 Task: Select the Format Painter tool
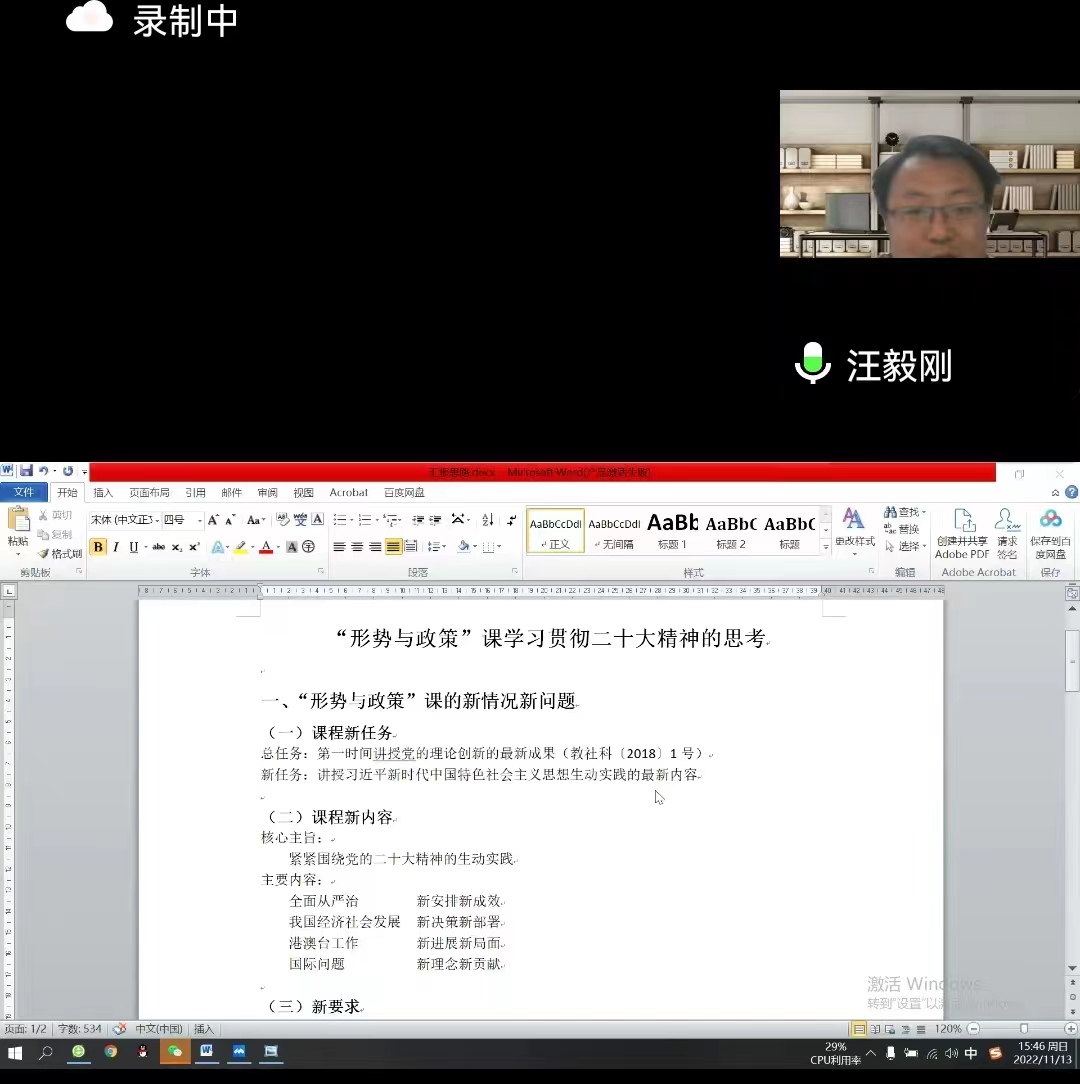click(x=60, y=554)
